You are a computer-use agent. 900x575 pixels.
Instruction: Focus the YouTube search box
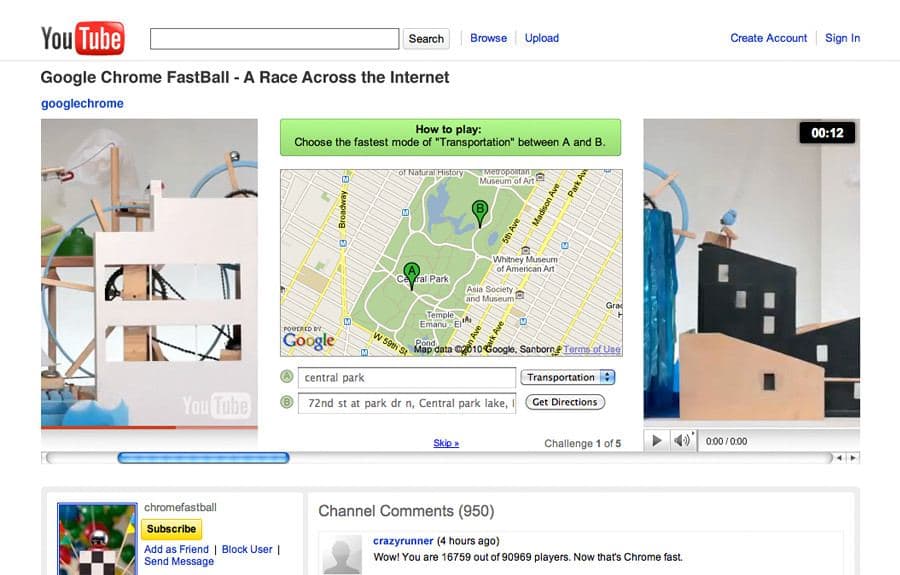point(274,38)
